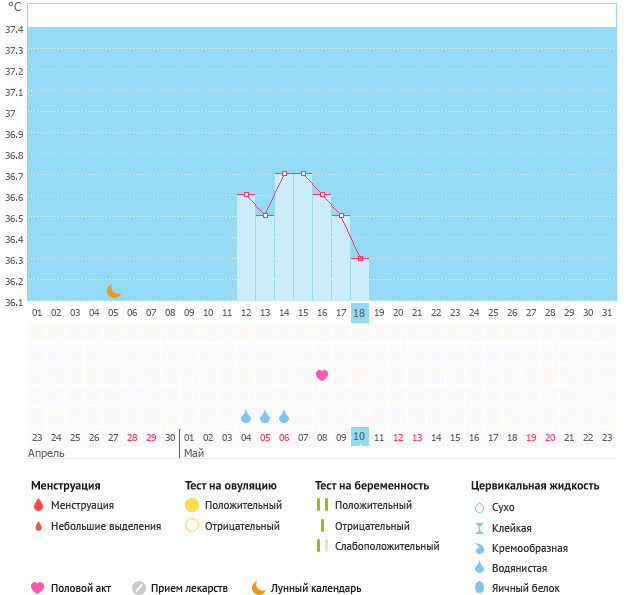Click the Отрицательный ovulation test circle icon
Viewport: 626px width, 595px height.
[192, 526]
